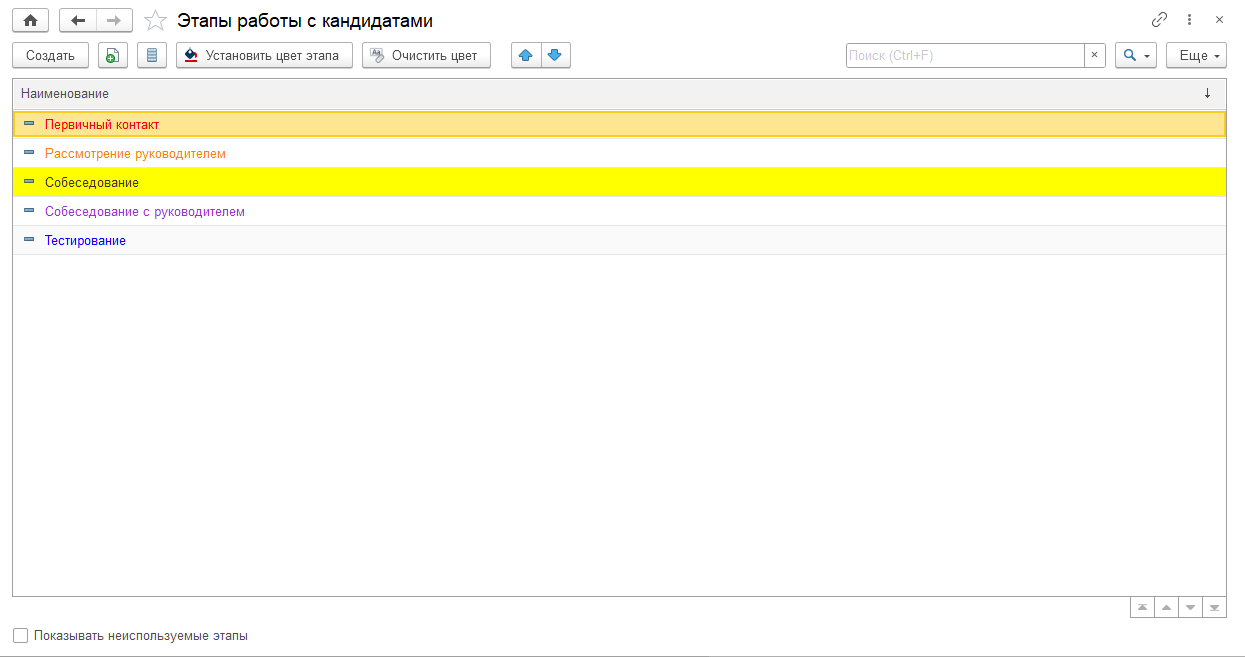The image size is (1245, 657).
Task: Click the row icon beside Тестирование
Action: [29, 240]
